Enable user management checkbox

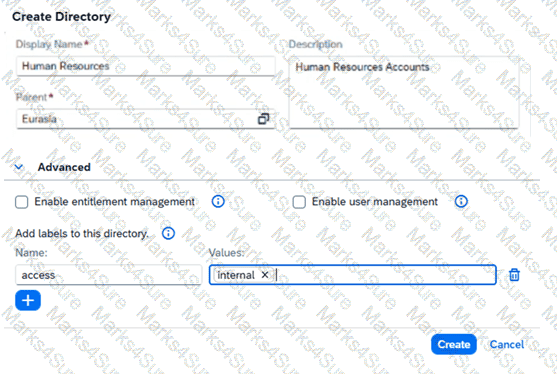[299, 202]
